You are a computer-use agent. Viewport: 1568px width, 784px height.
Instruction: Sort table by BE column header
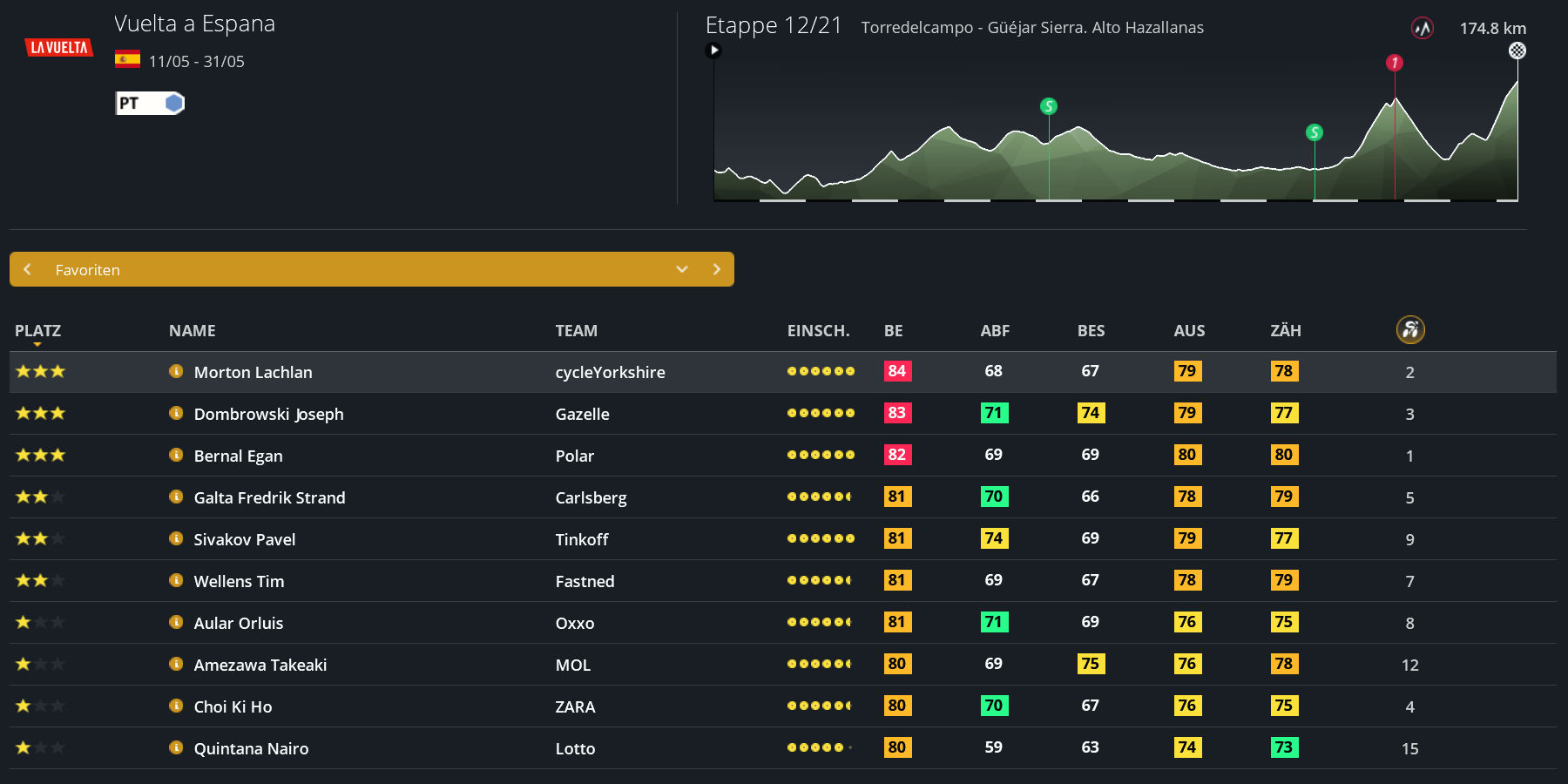893,331
